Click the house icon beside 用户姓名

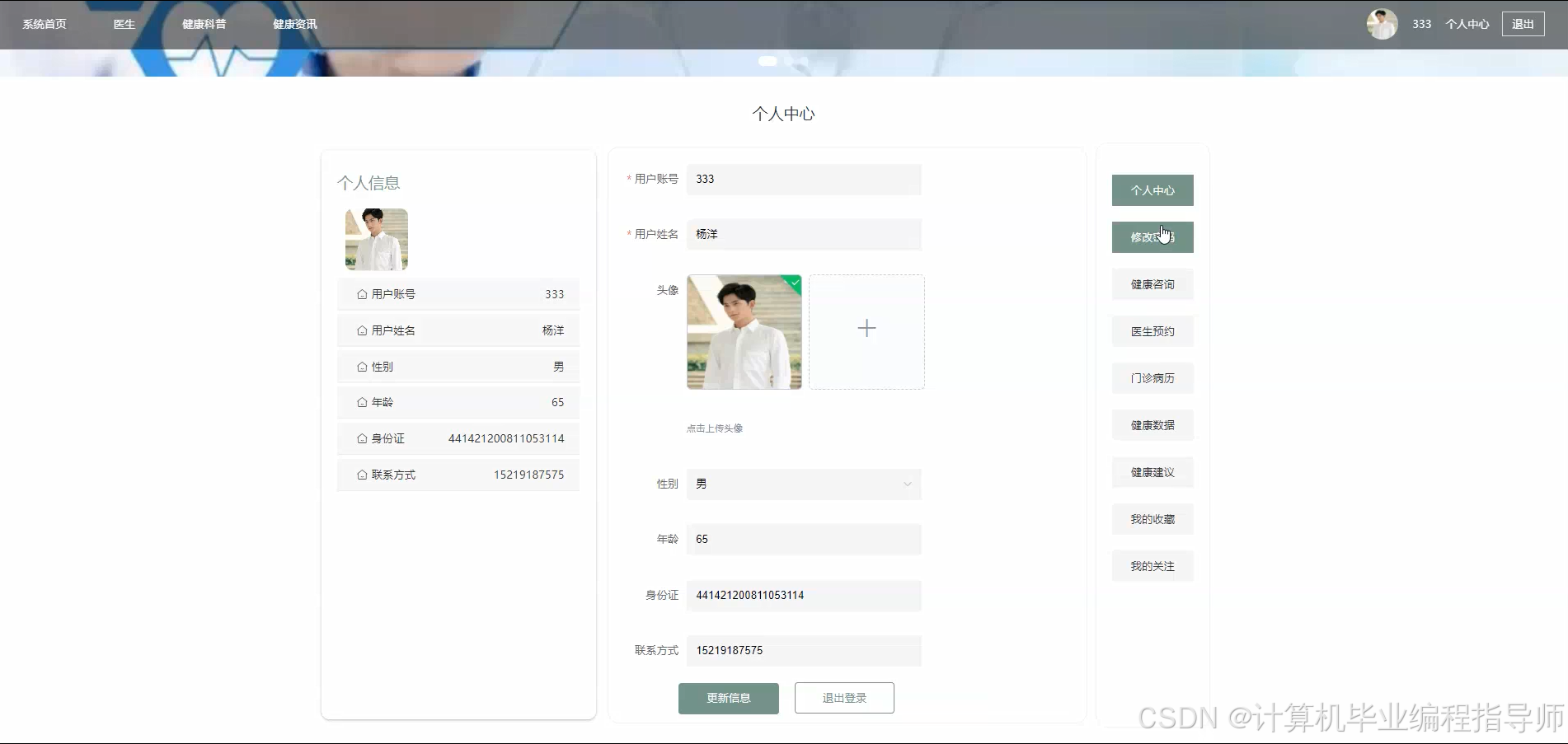click(361, 330)
